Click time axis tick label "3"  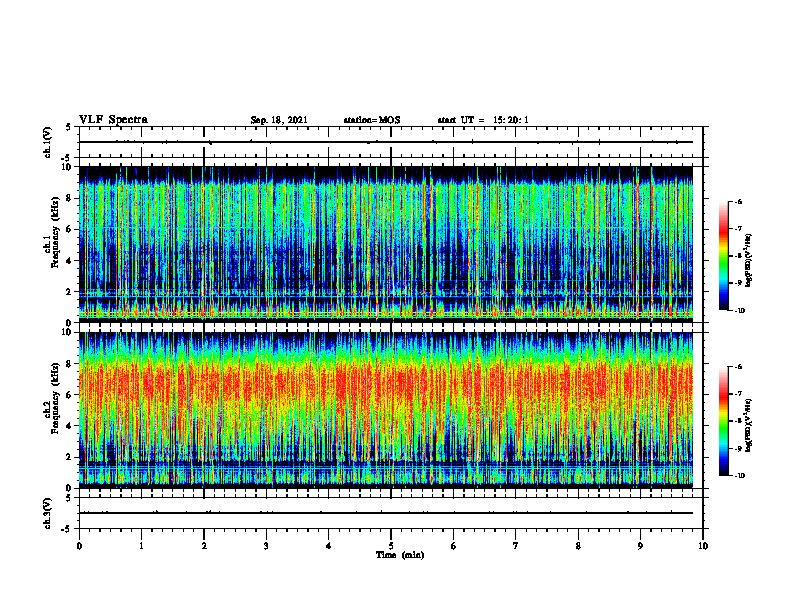click(x=266, y=546)
